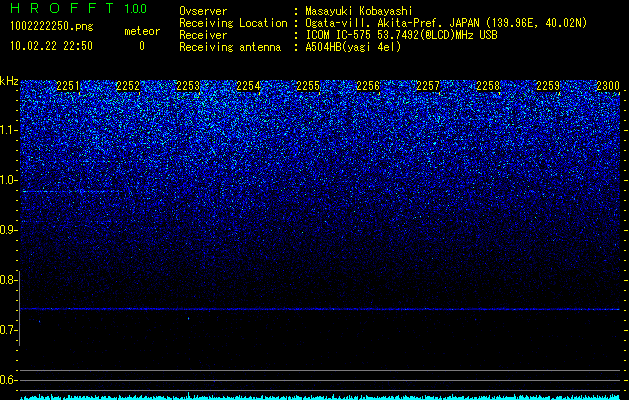Click the 2254 time marker
The height and width of the screenshot is (400, 629).
(248, 86)
